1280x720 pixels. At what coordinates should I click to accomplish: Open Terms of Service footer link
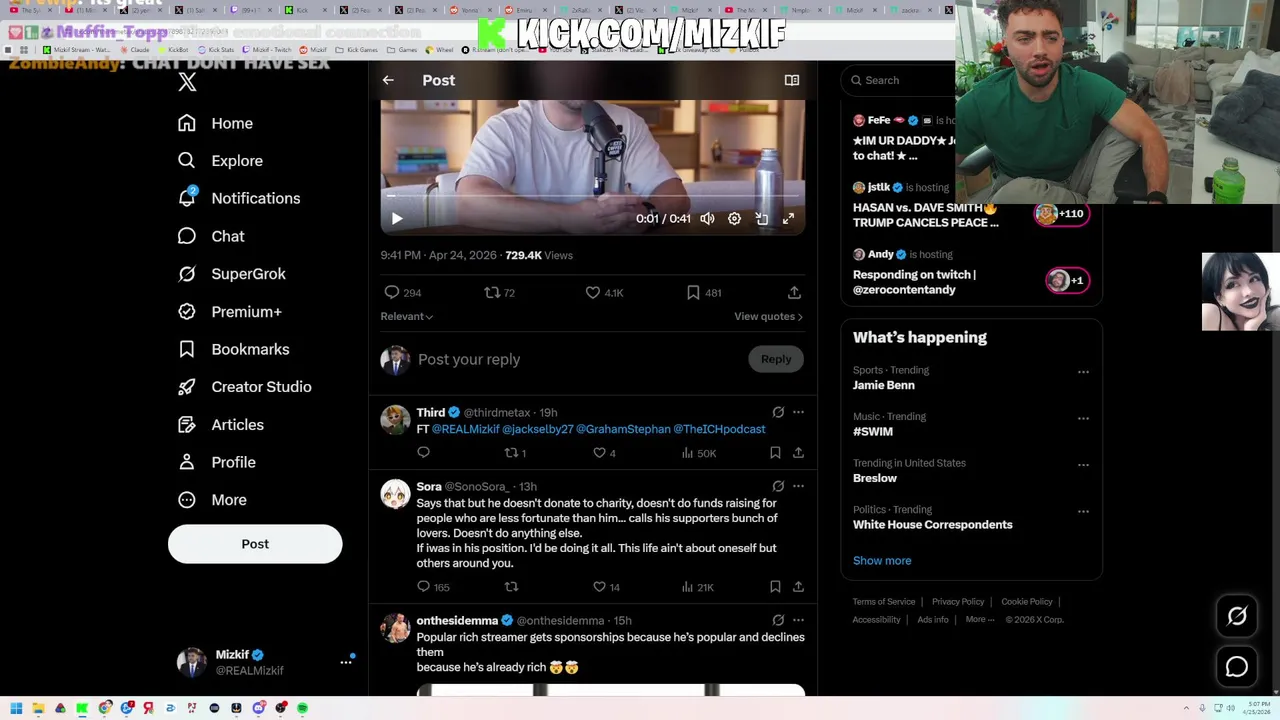coord(884,602)
